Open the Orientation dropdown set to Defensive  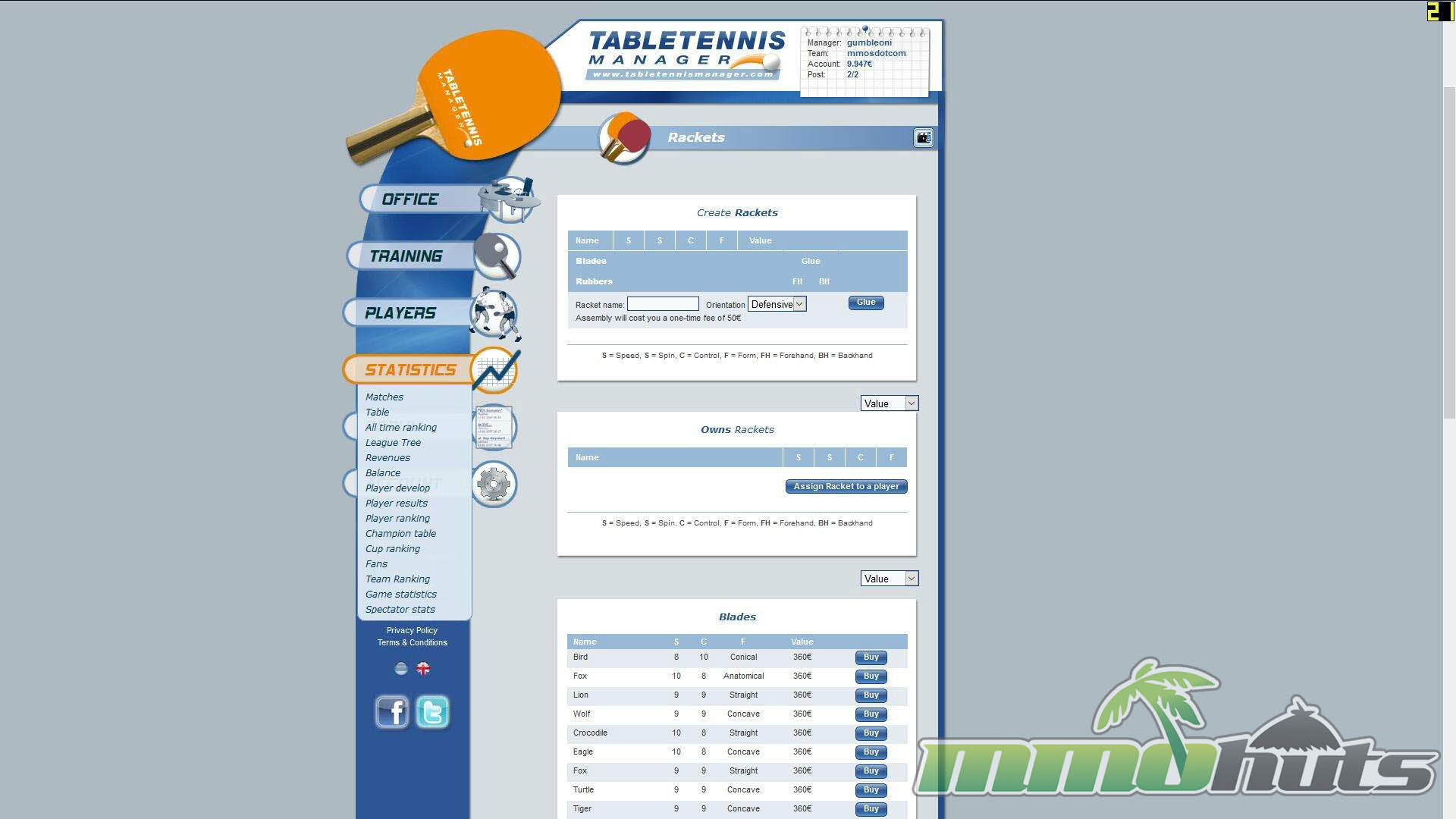click(777, 304)
